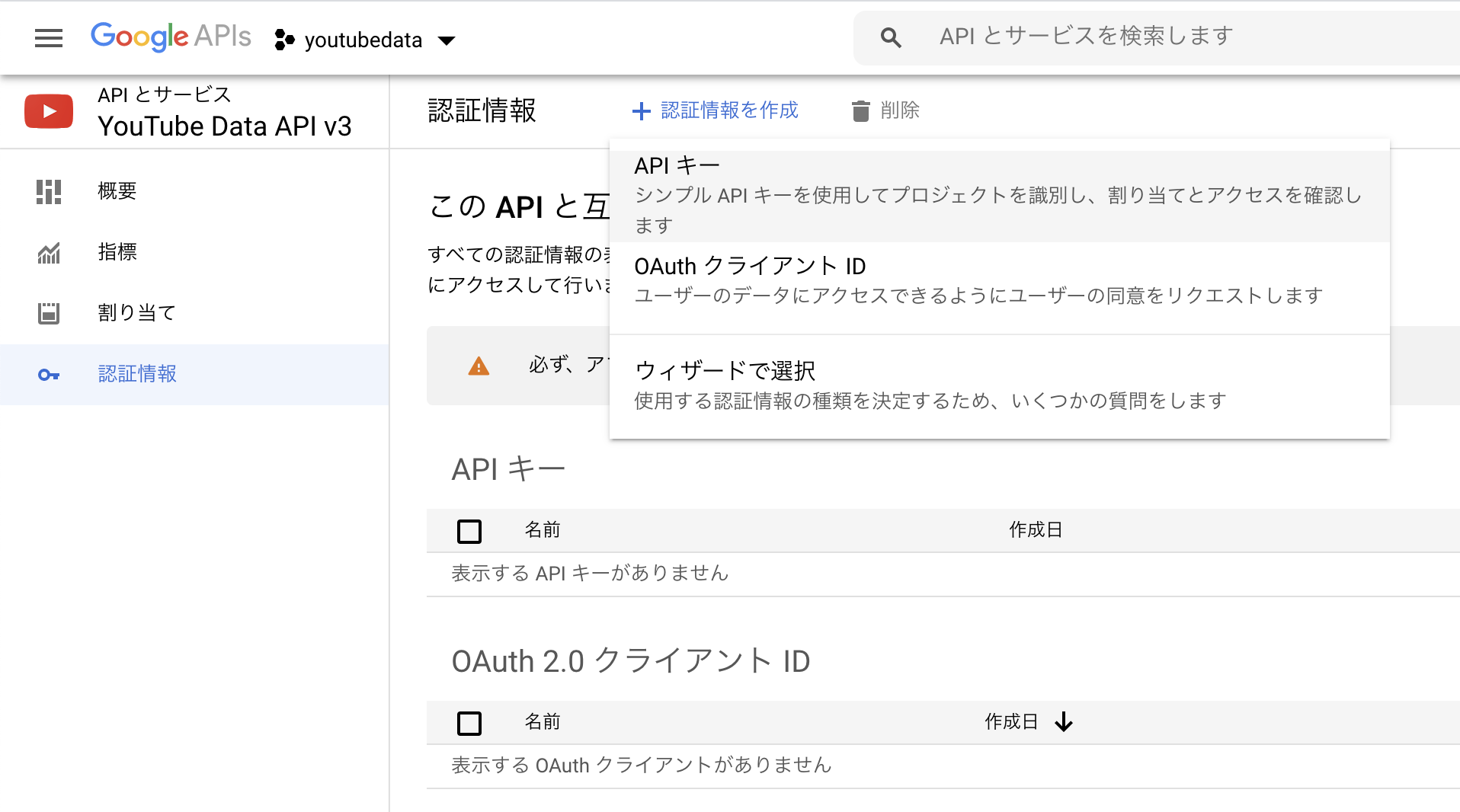Click 表示する API キーがありません message
The height and width of the screenshot is (812, 1460).
tap(590, 573)
